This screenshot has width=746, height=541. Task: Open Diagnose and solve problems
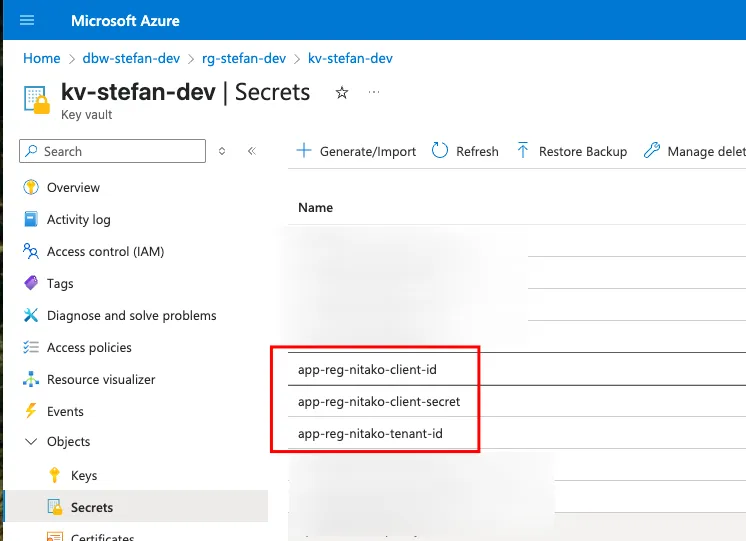pyautogui.click(x=131, y=315)
